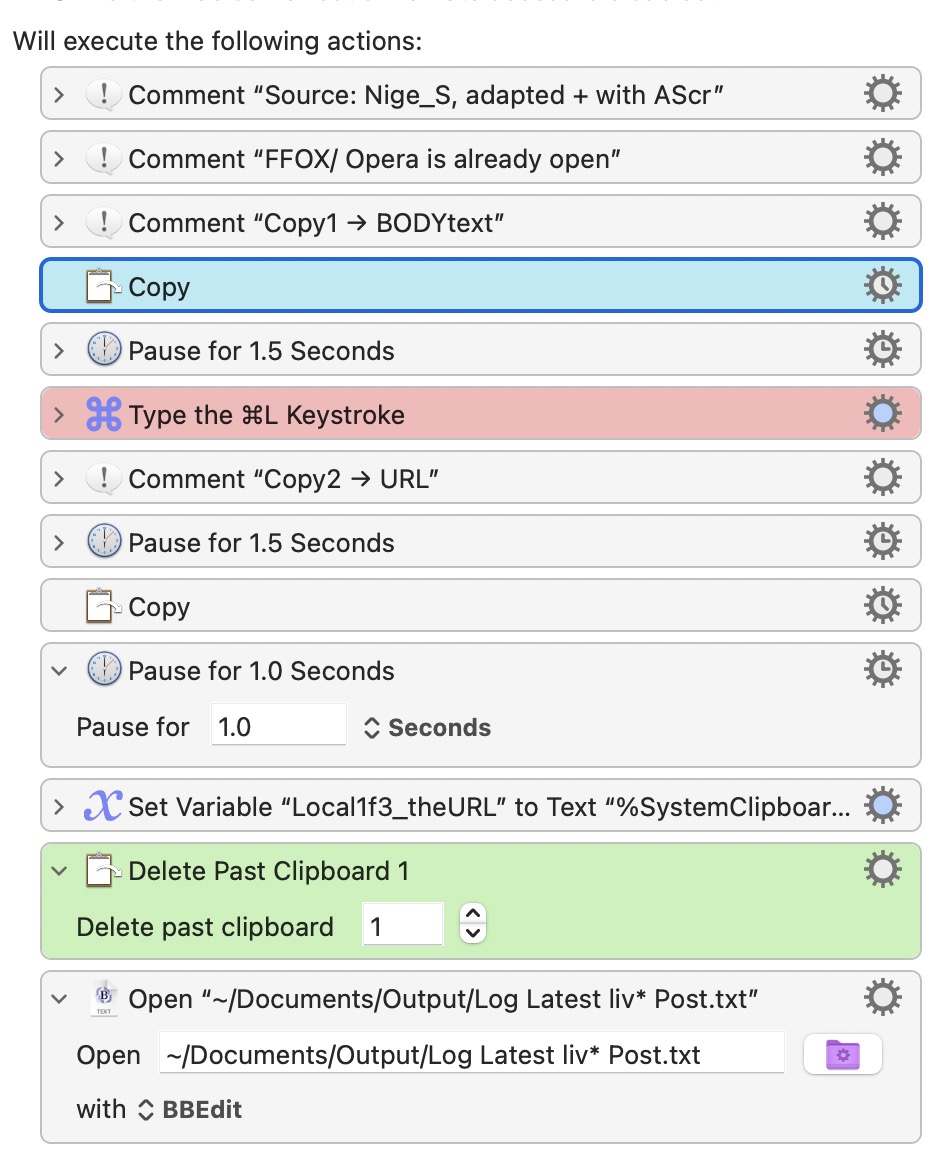
Task: Collapse the Pause for 1.0 Seconds action
Action: point(59,671)
